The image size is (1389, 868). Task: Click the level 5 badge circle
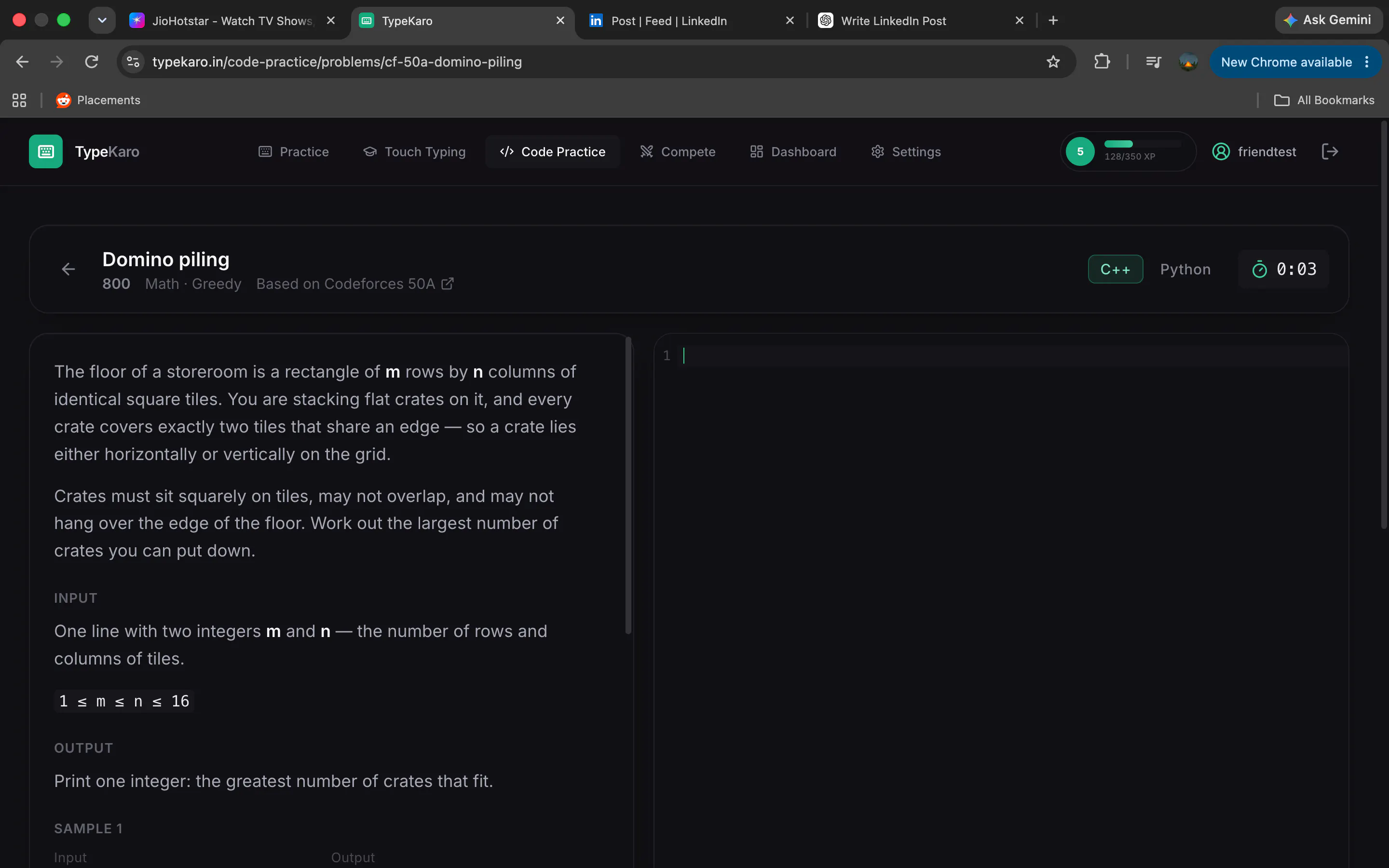click(1080, 151)
